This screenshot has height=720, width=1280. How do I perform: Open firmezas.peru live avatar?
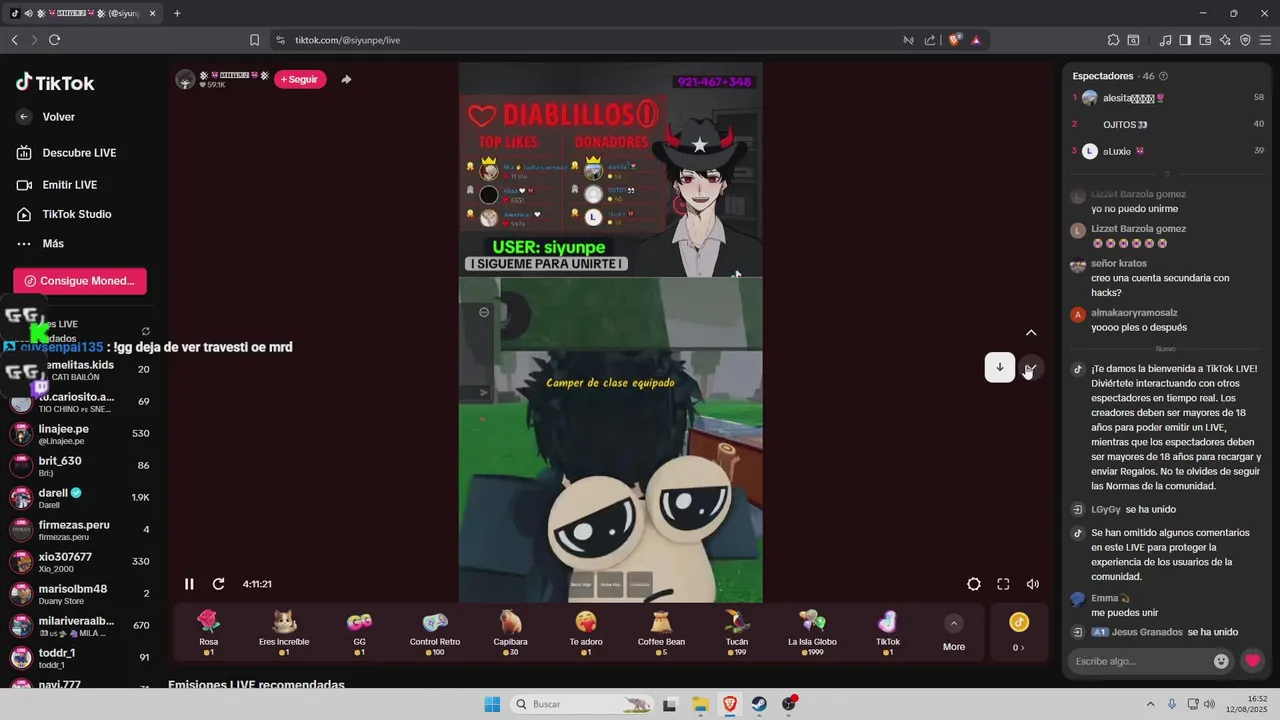(21, 530)
